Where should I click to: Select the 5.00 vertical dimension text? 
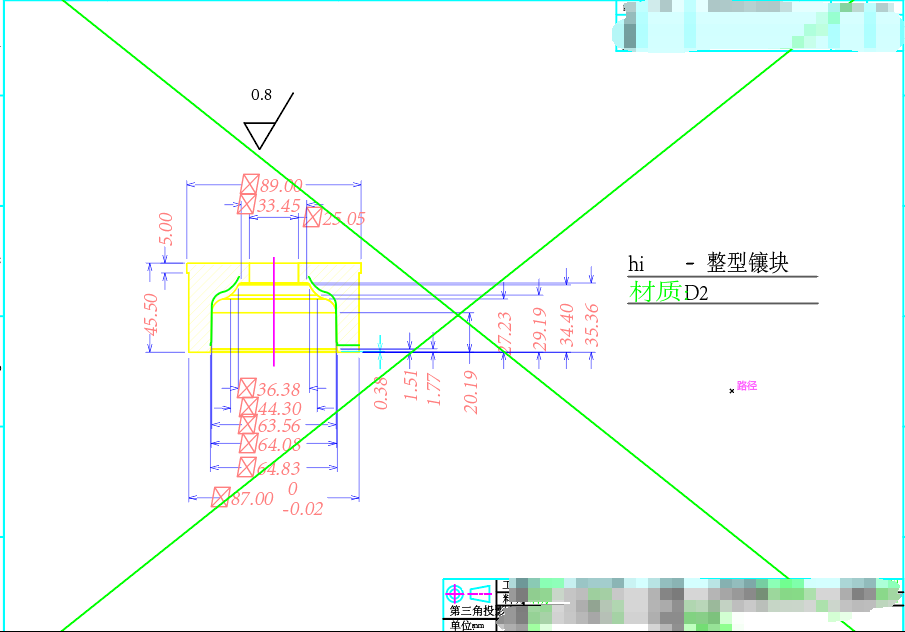pyautogui.click(x=166, y=229)
